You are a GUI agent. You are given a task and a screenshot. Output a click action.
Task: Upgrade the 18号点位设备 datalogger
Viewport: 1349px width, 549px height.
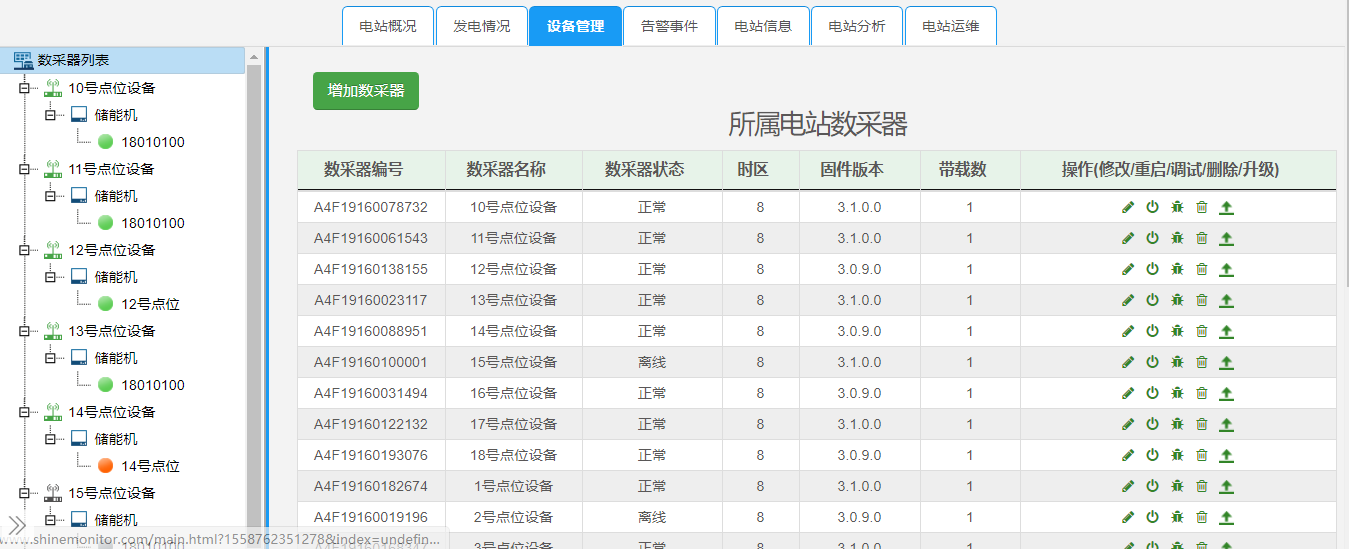click(1227, 456)
